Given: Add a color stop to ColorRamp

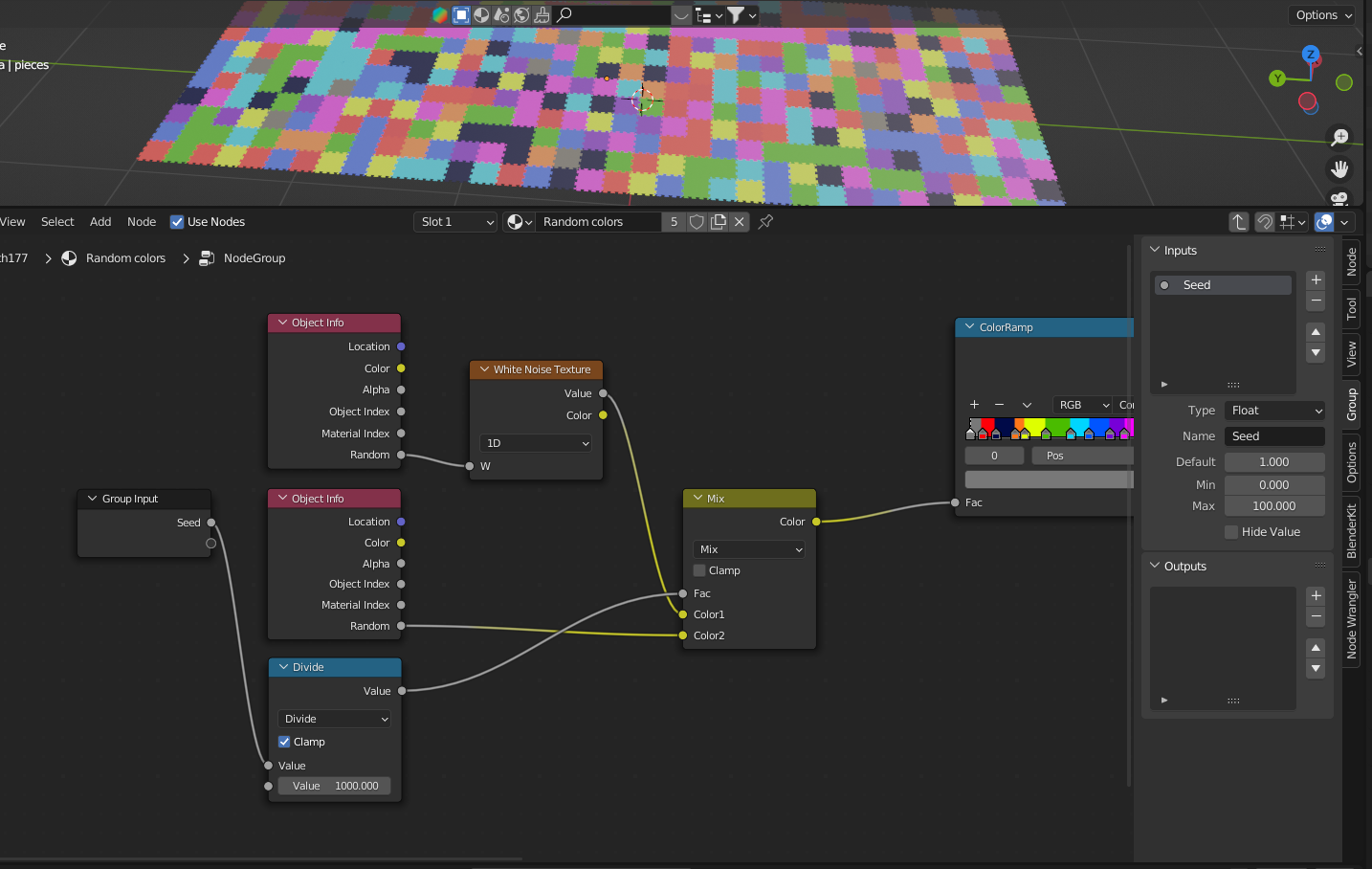Looking at the screenshot, I should pos(974,405).
